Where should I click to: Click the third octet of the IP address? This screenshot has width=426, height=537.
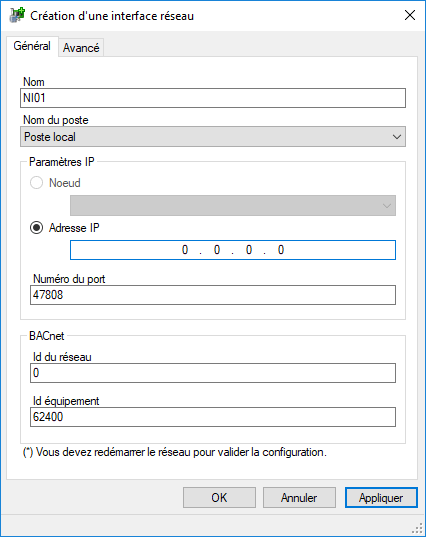point(249,250)
